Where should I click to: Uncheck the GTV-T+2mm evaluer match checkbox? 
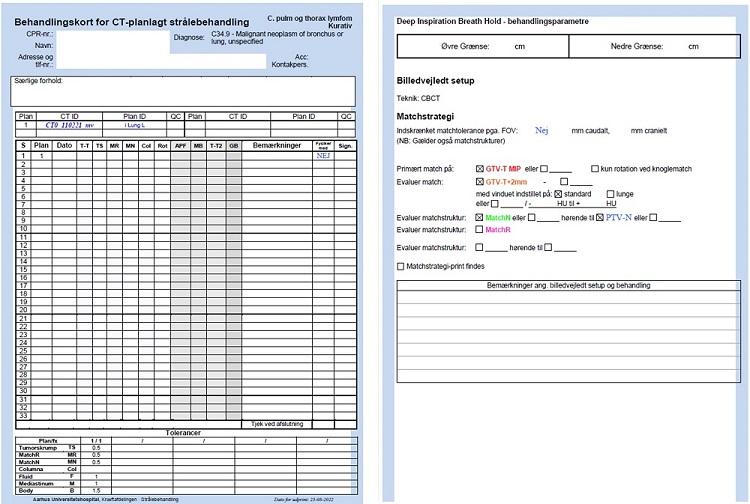[480, 182]
